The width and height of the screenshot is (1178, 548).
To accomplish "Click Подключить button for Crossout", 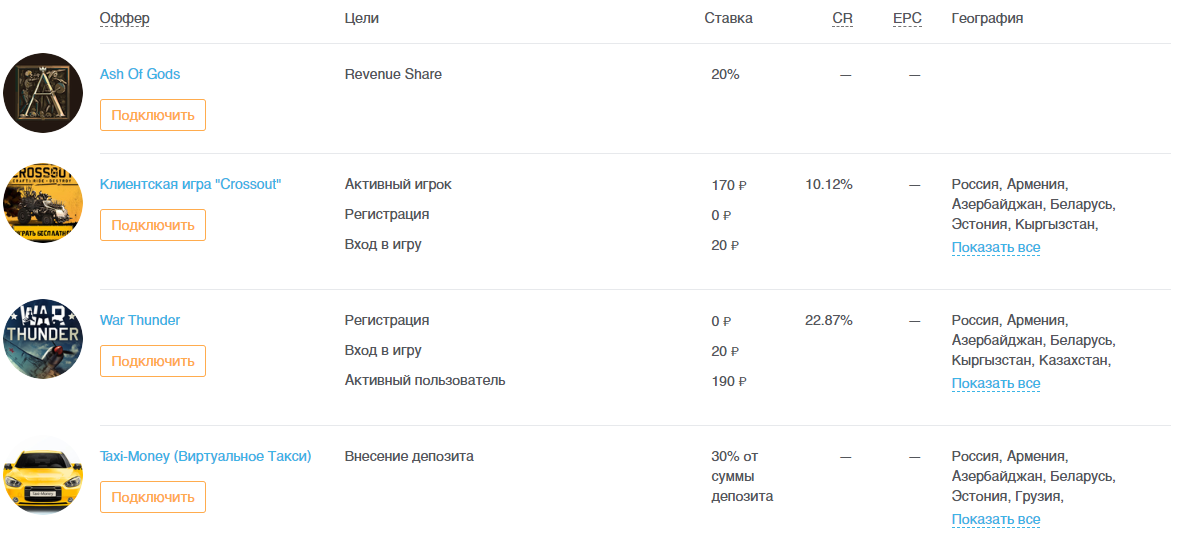I will [x=153, y=225].
